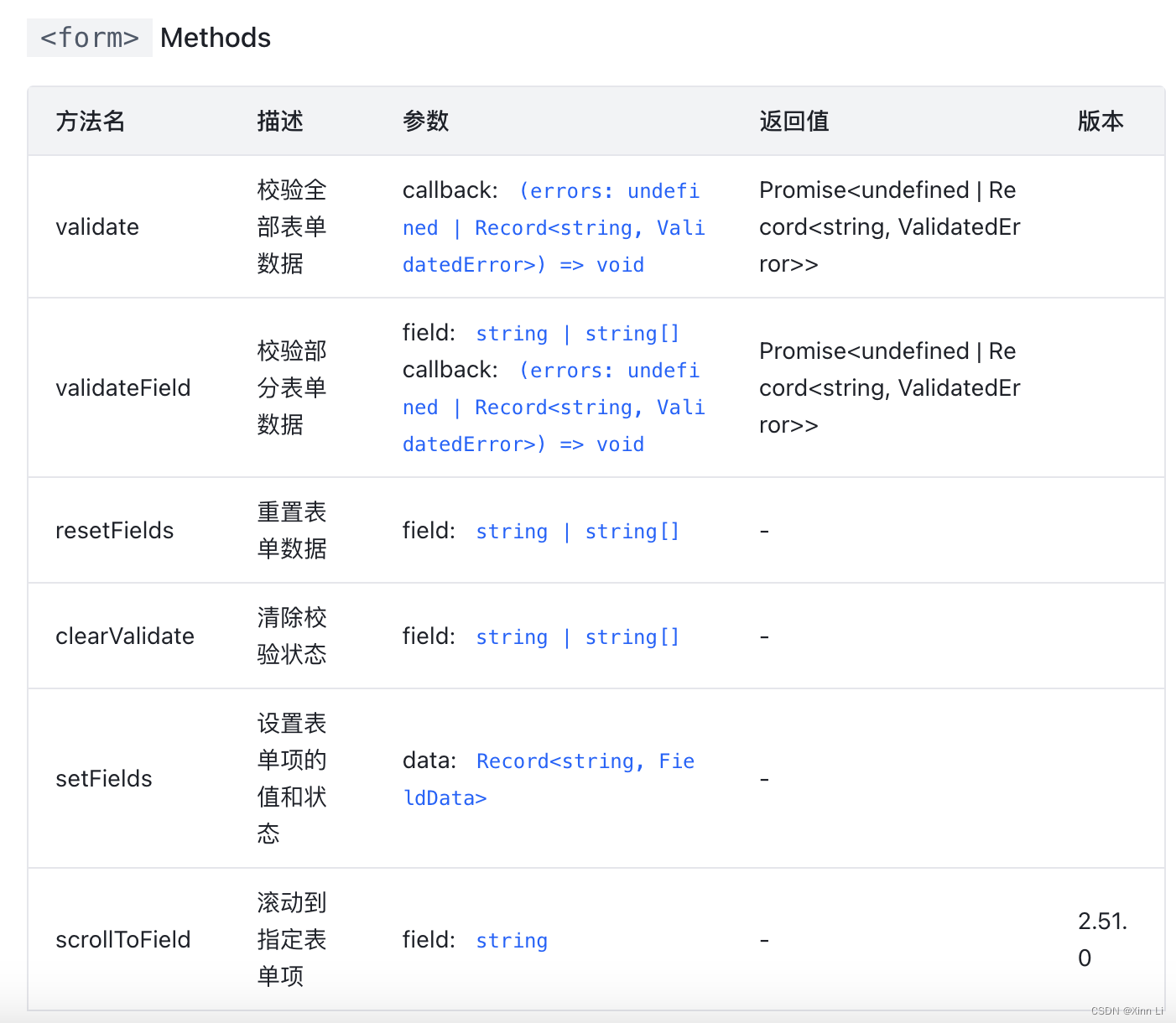Click the clearValidate method name
The image size is (1176, 1023).
pos(125,636)
